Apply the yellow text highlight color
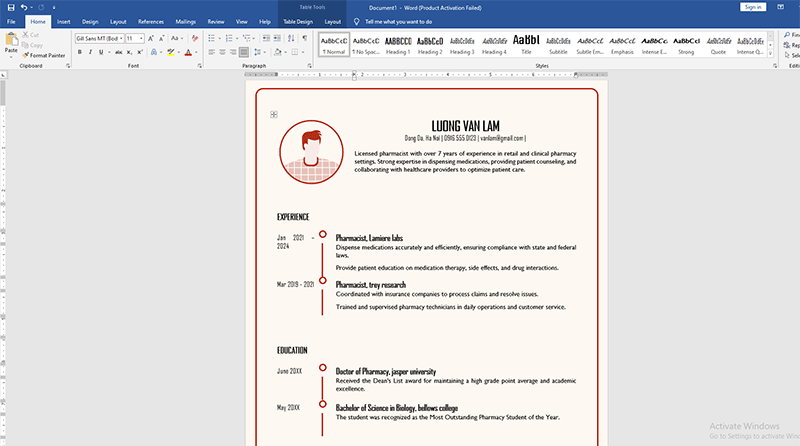Image resolution: width=800 pixels, height=446 pixels. 170,52
